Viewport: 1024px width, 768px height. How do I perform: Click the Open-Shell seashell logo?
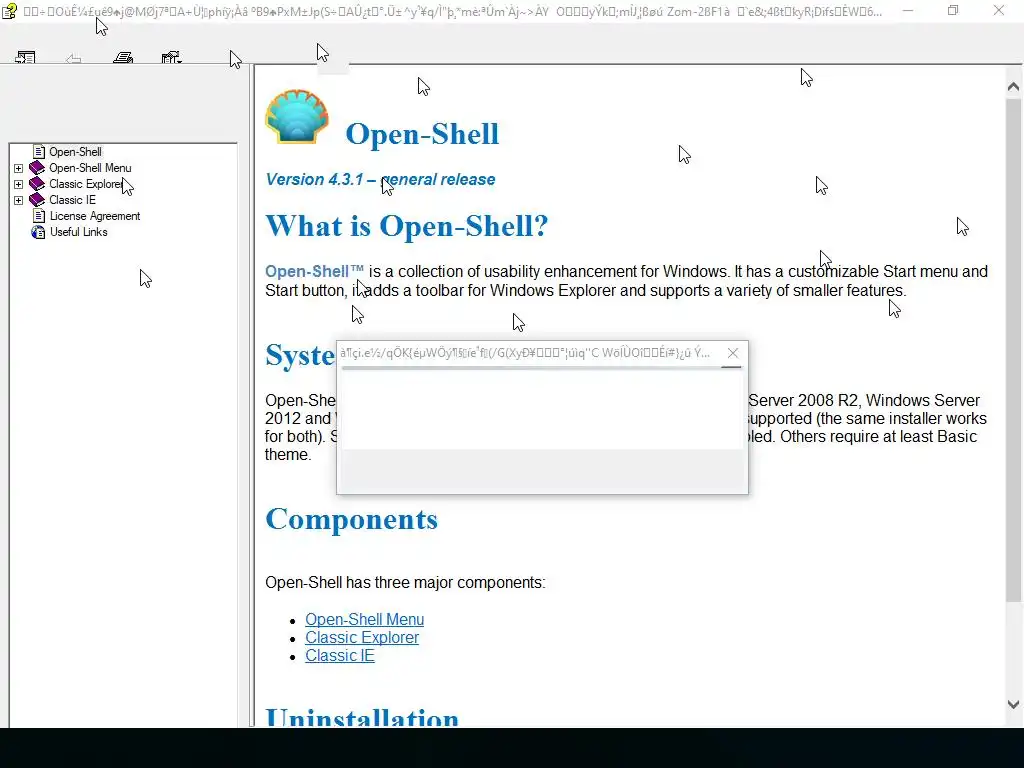point(297,117)
